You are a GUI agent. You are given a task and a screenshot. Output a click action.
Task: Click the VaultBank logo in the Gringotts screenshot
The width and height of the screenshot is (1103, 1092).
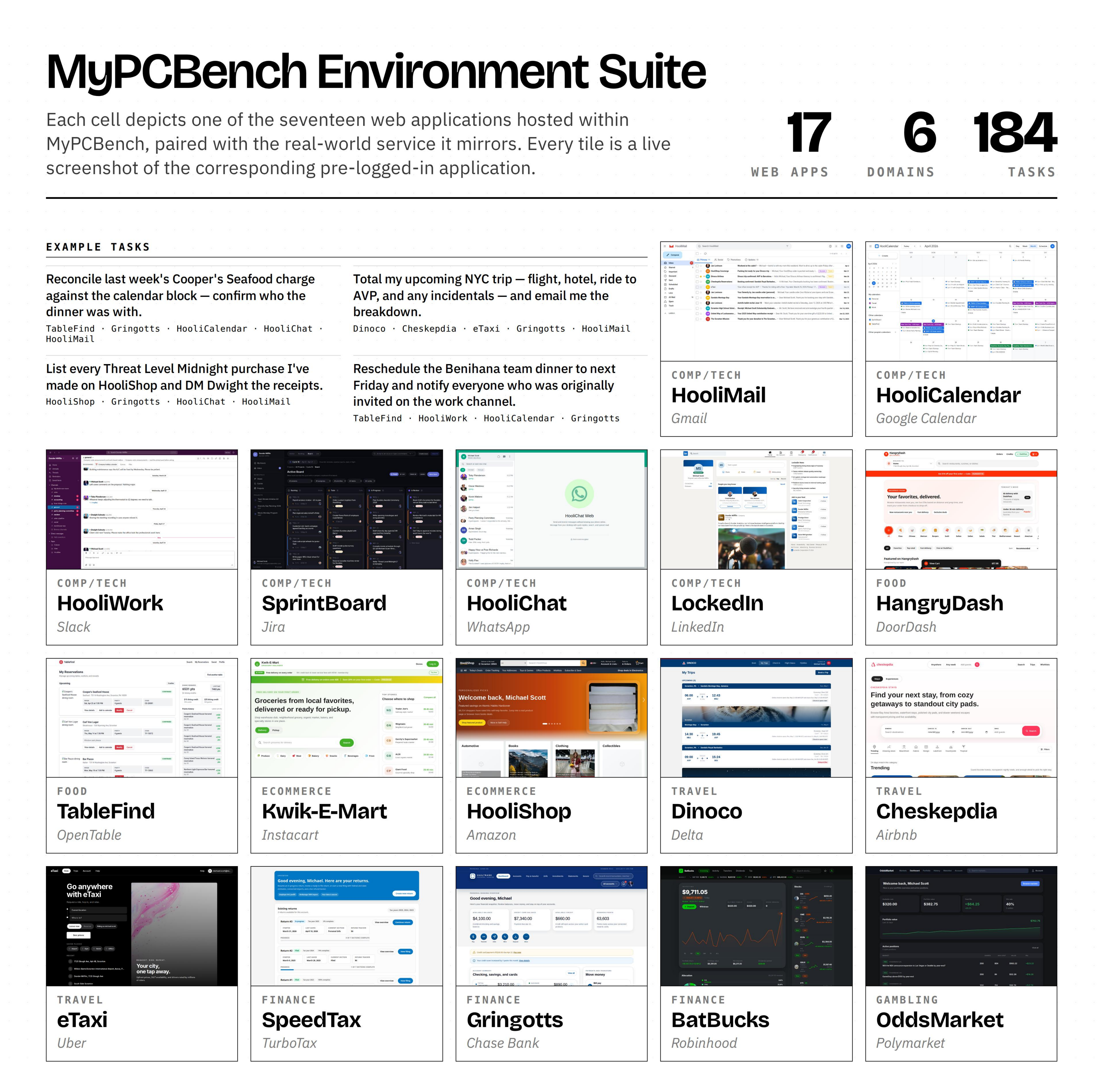[x=473, y=875]
